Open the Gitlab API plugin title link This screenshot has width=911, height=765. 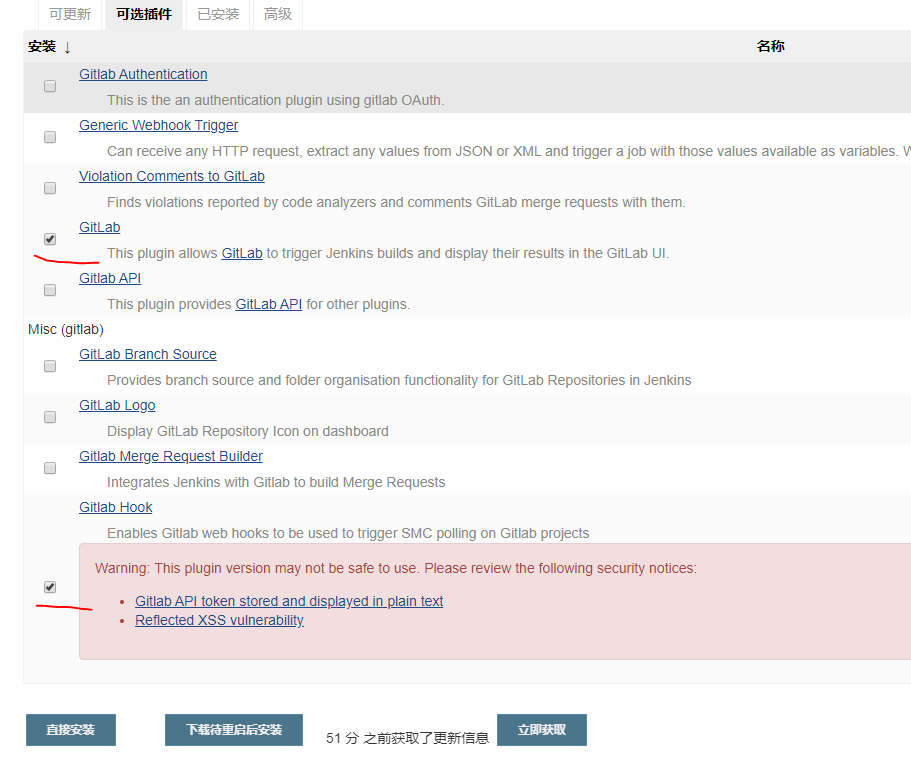point(110,278)
